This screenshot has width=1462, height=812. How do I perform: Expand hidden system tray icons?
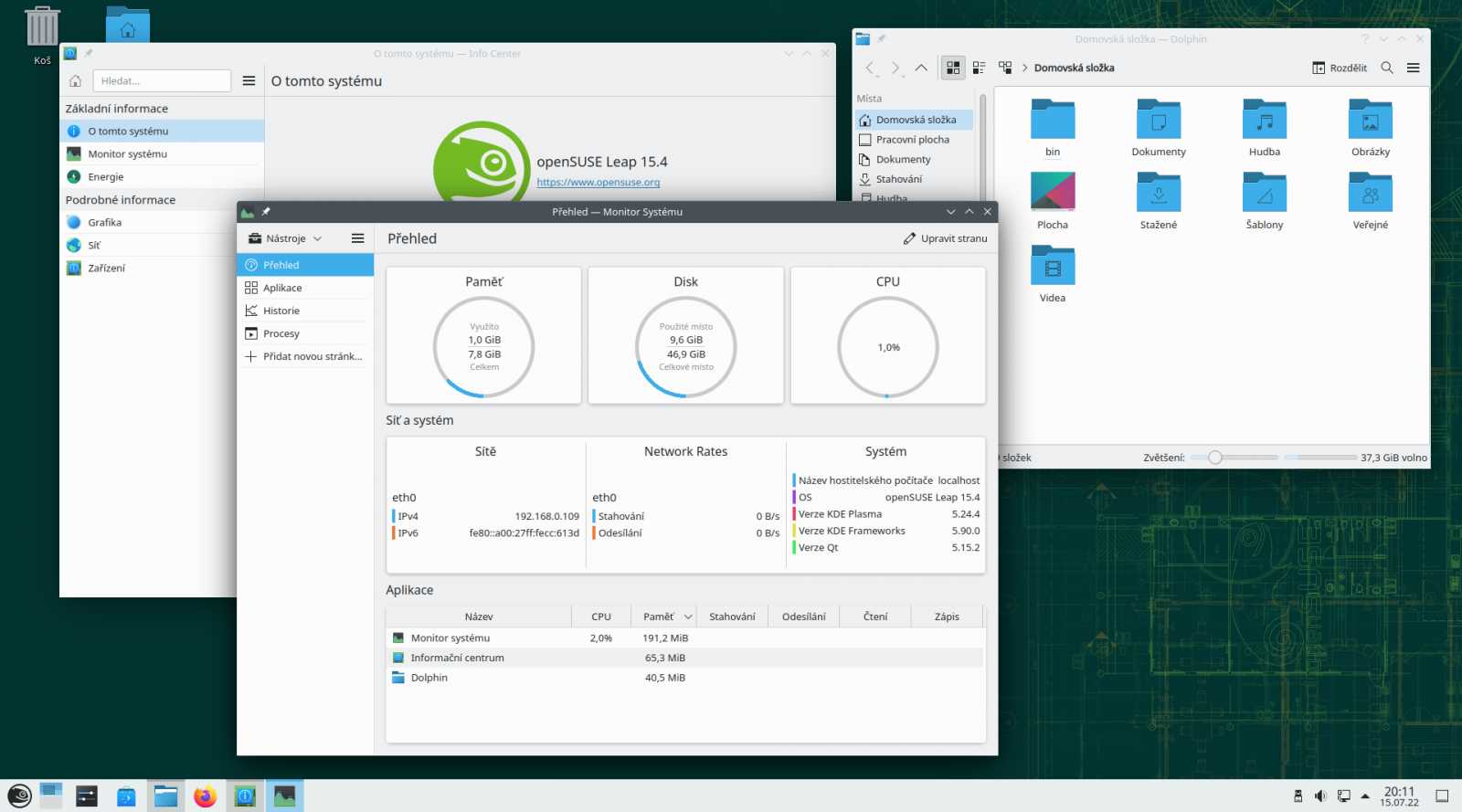(x=1365, y=796)
